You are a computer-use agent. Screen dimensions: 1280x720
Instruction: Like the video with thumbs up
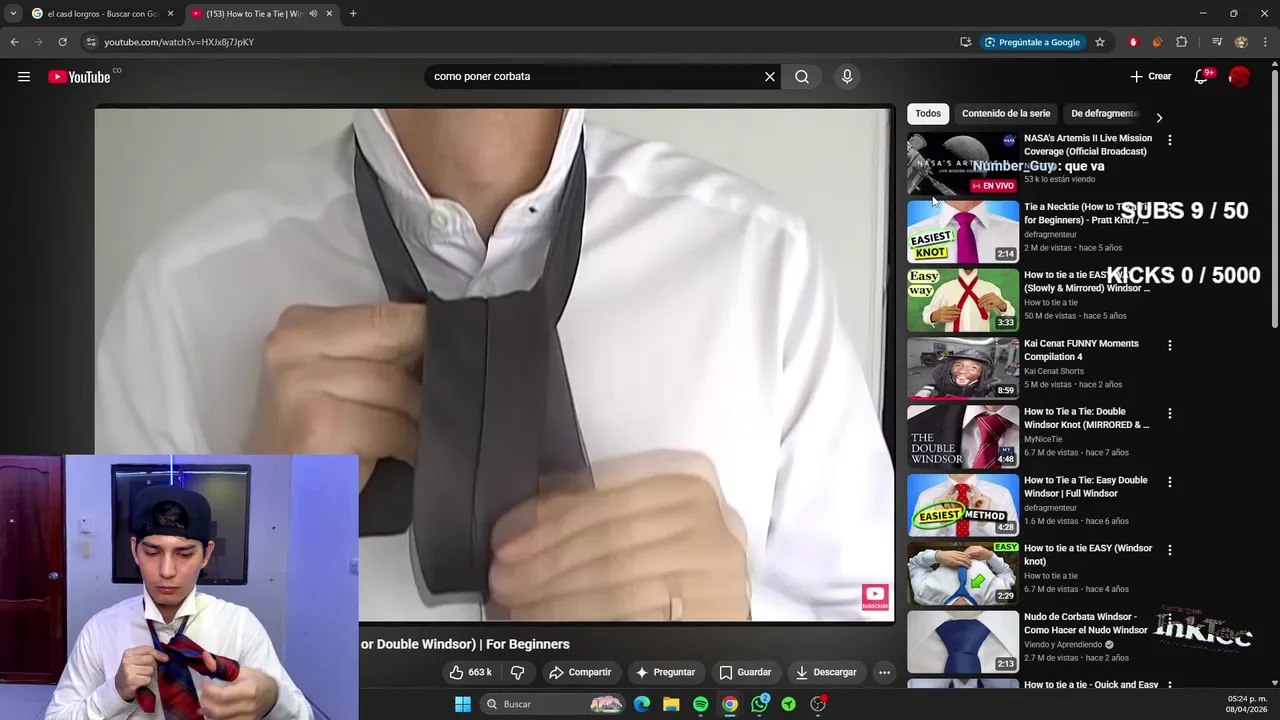470,672
